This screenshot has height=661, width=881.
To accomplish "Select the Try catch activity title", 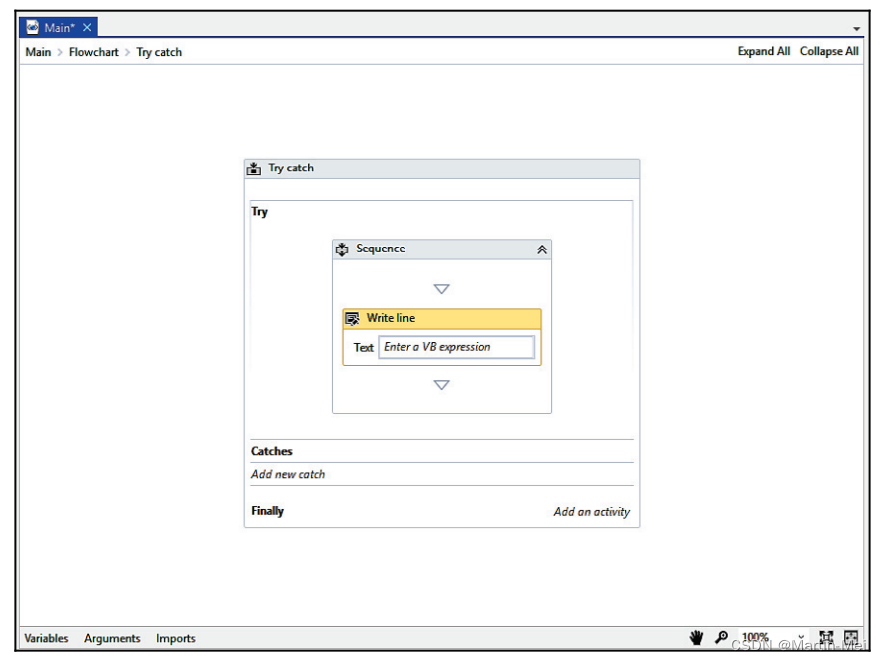I will point(290,167).
